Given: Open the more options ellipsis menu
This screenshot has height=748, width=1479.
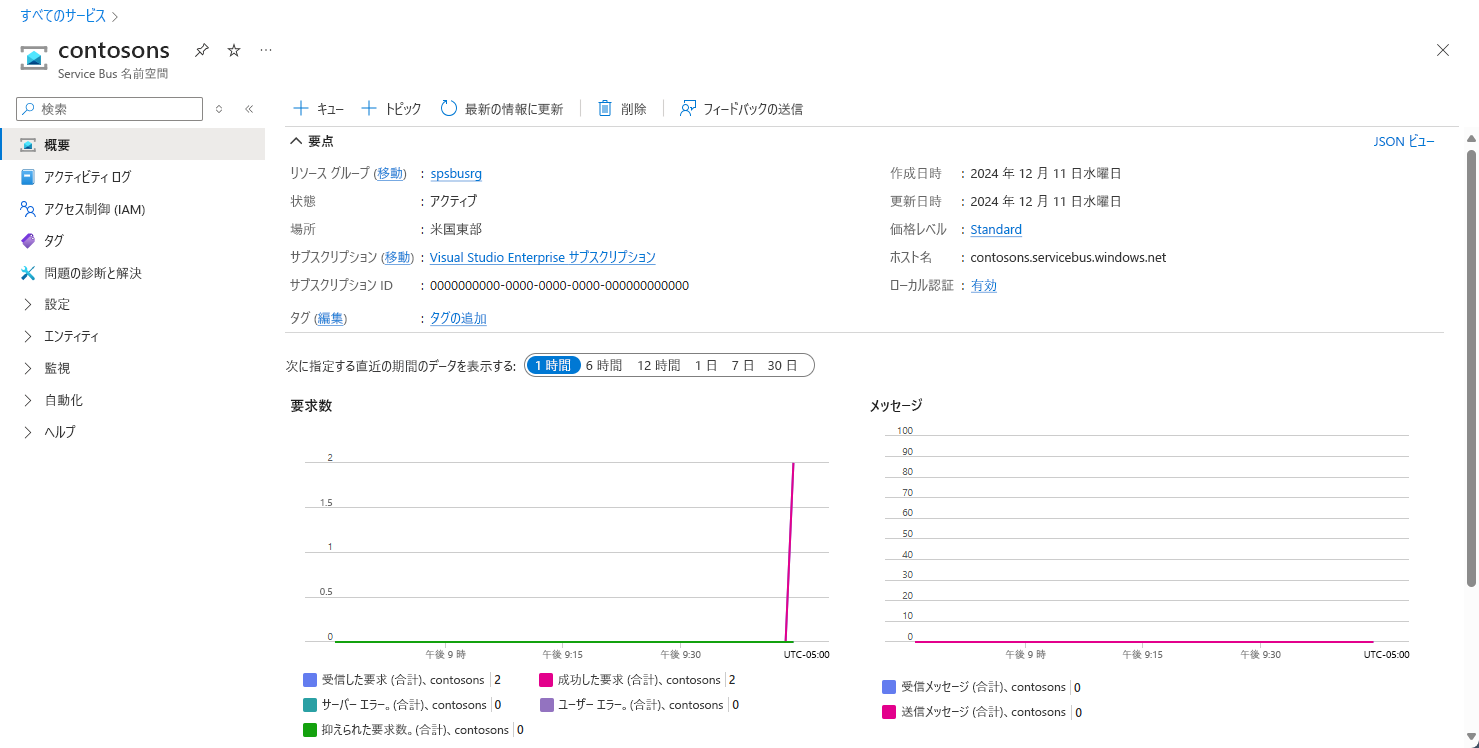Looking at the screenshot, I should tap(265, 50).
